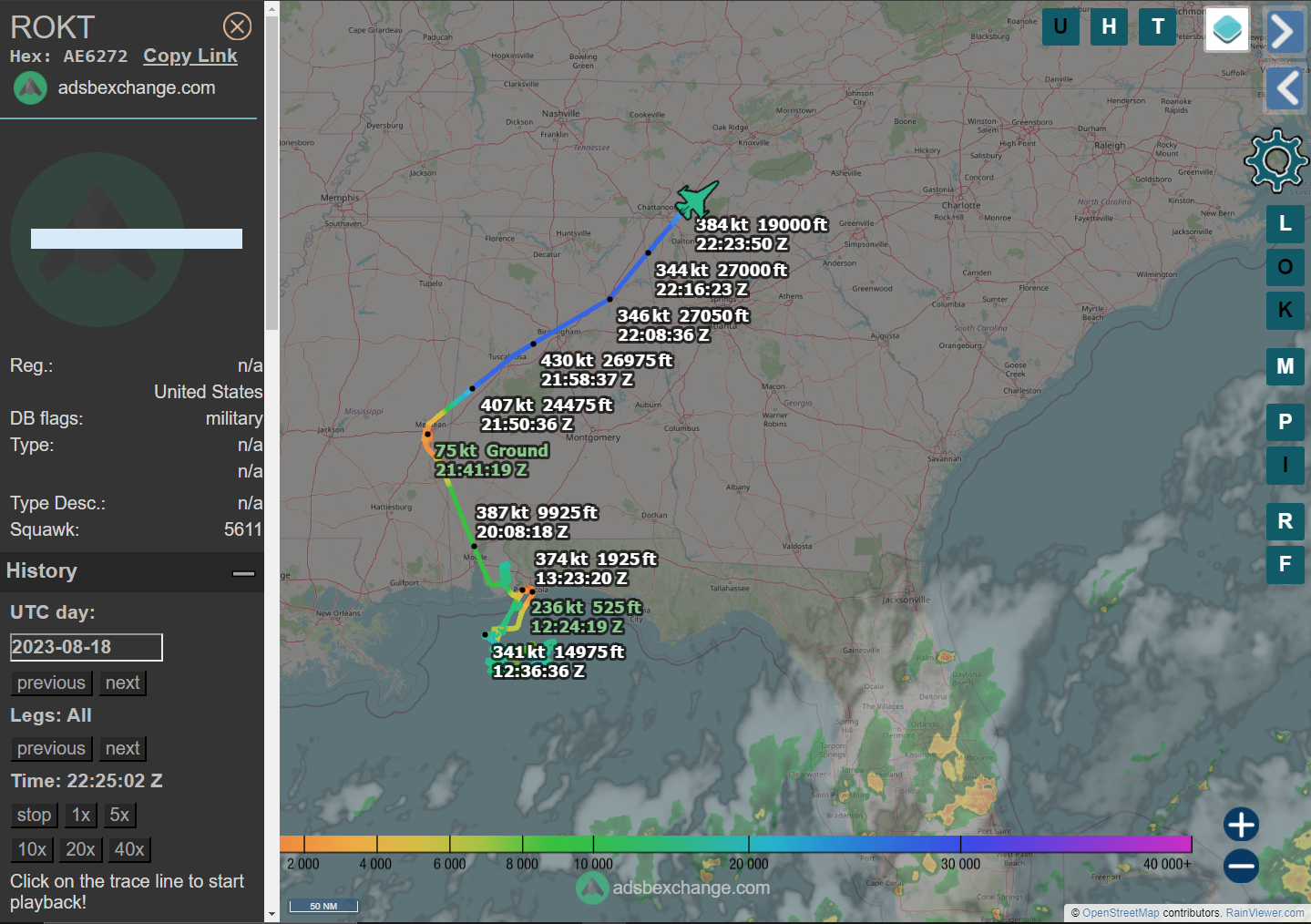
Task: Click the Squawk value 5611
Action: tap(243, 529)
